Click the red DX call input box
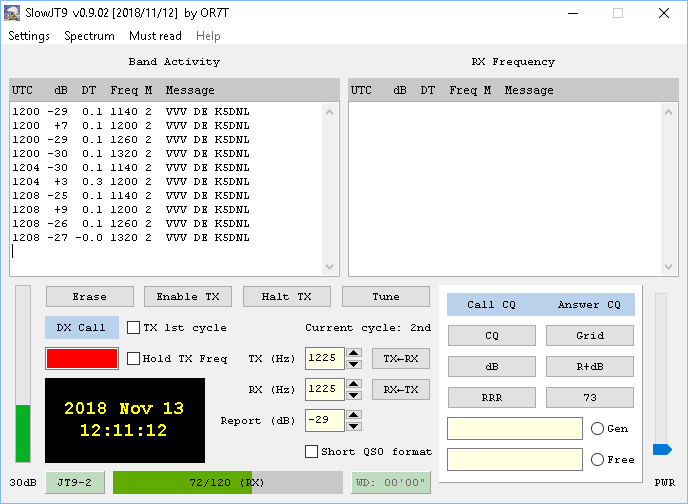Image resolution: width=688 pixels, height=504 pixels. pyautogui.click(x=82, y=358)
